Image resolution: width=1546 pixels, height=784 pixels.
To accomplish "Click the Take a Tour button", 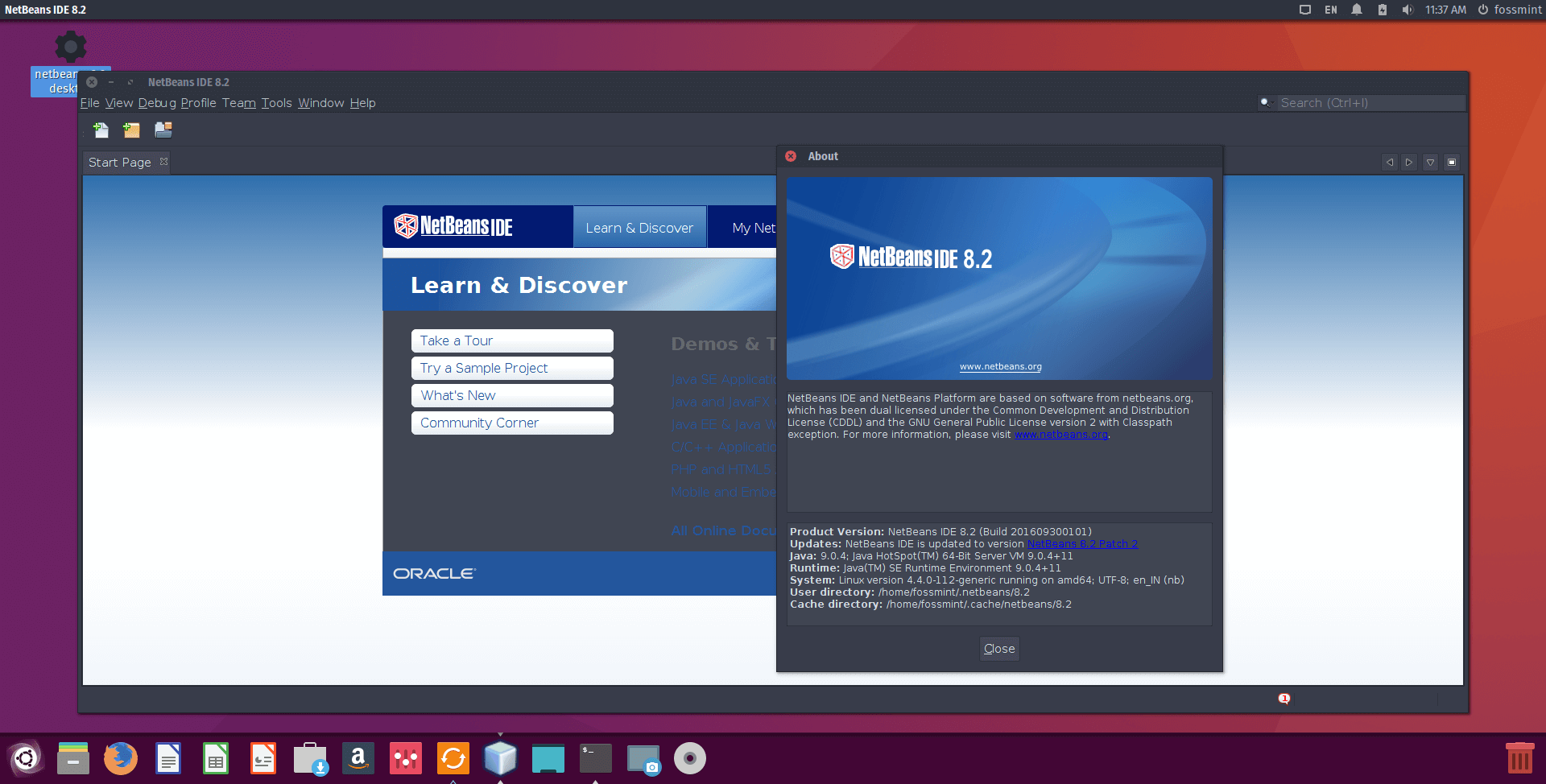I will pos(512,340).
